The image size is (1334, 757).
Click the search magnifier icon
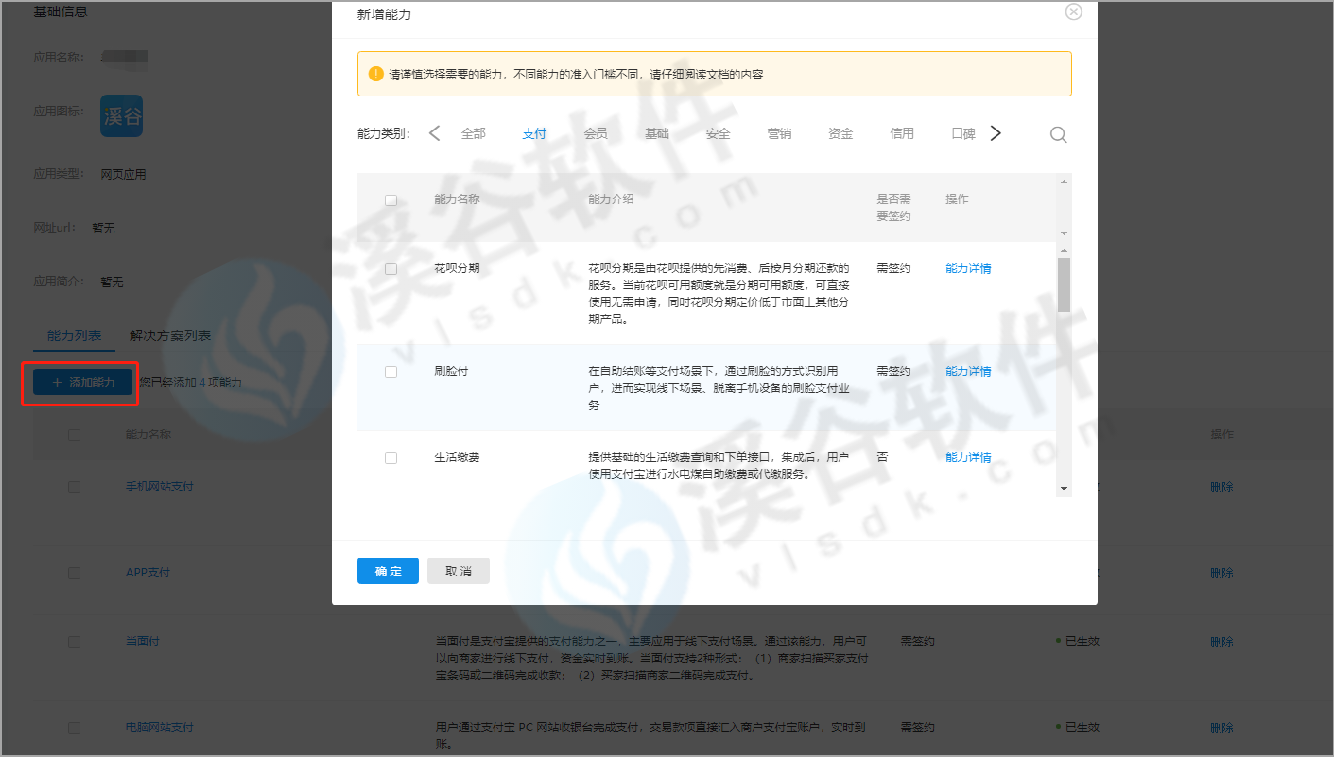[1057, 135]
